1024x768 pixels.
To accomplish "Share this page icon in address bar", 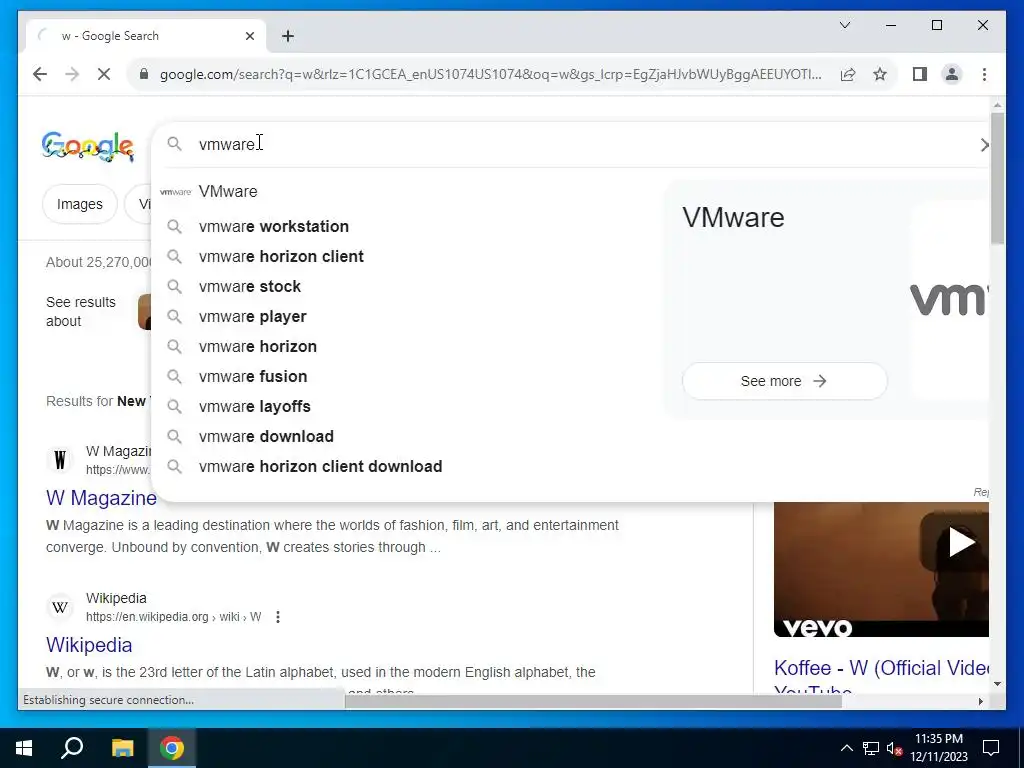I will click(848, 74).
